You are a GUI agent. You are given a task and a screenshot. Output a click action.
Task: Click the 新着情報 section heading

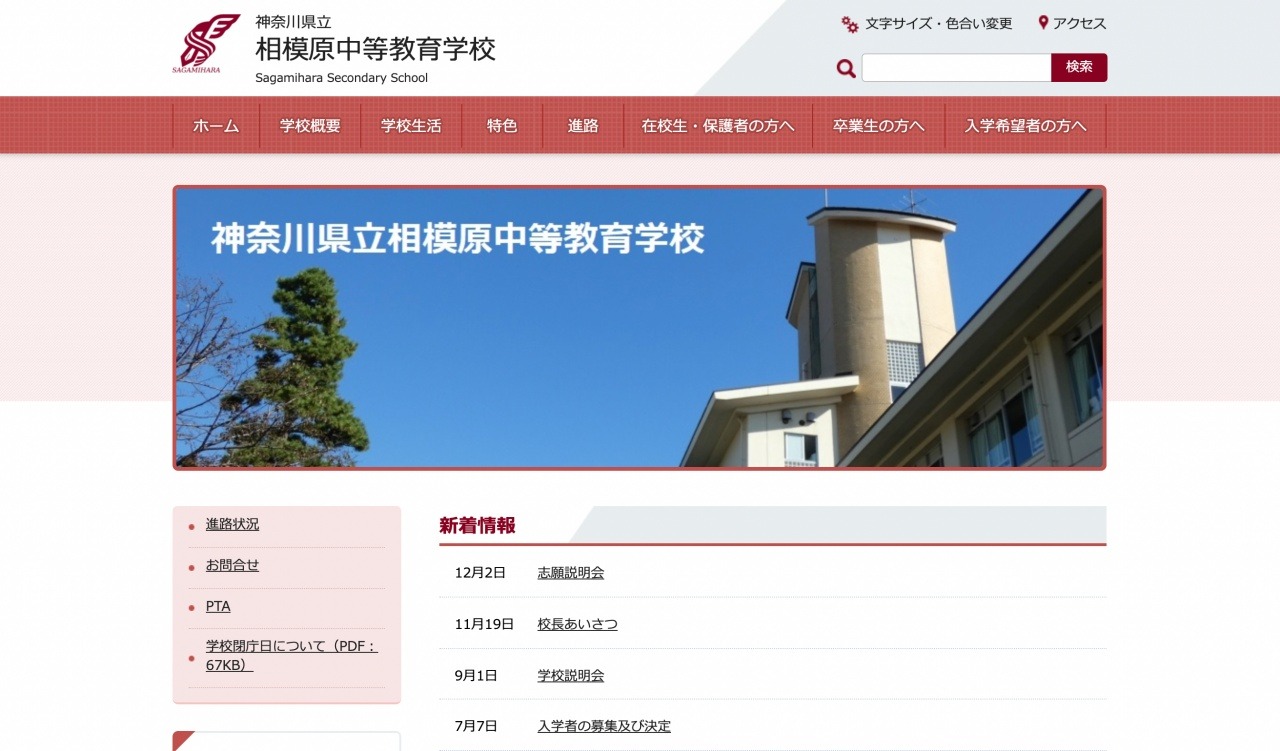point(478,525)
